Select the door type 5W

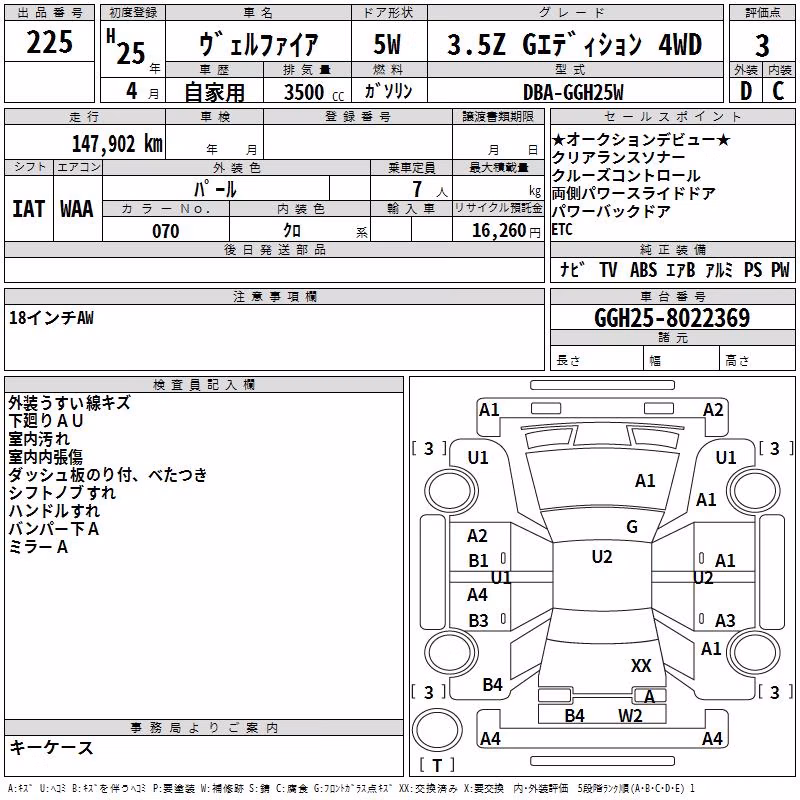[387, 44]
